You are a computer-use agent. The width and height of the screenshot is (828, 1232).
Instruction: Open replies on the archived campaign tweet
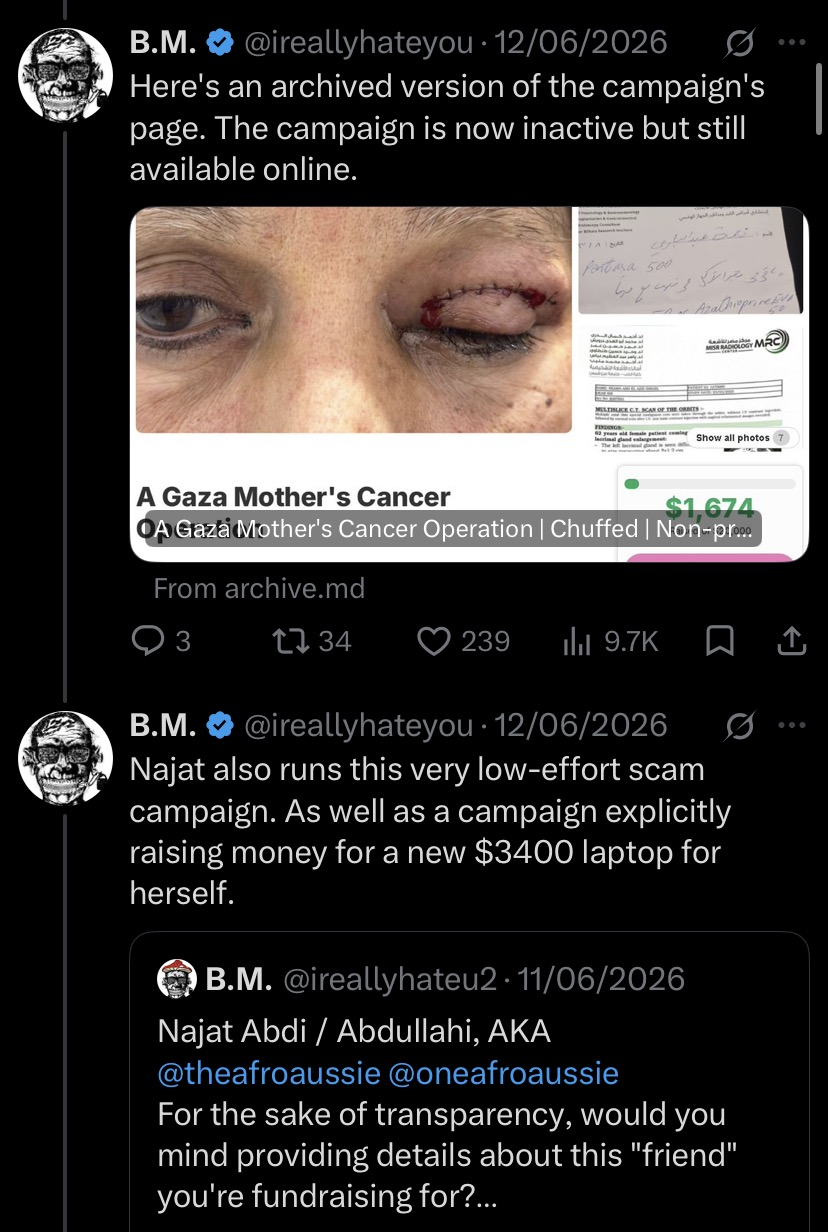[x=161, y=641]
